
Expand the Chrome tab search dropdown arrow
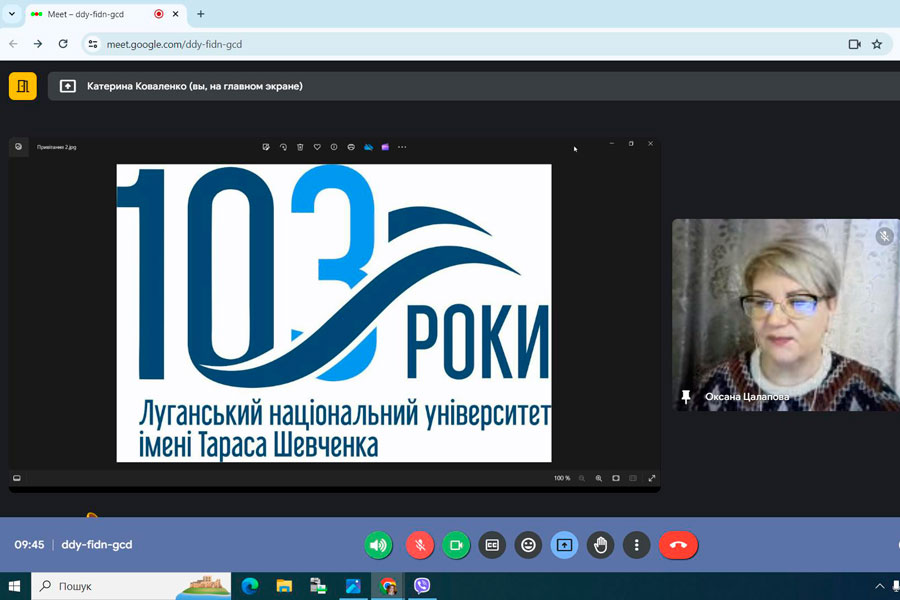tap(12, 14)
